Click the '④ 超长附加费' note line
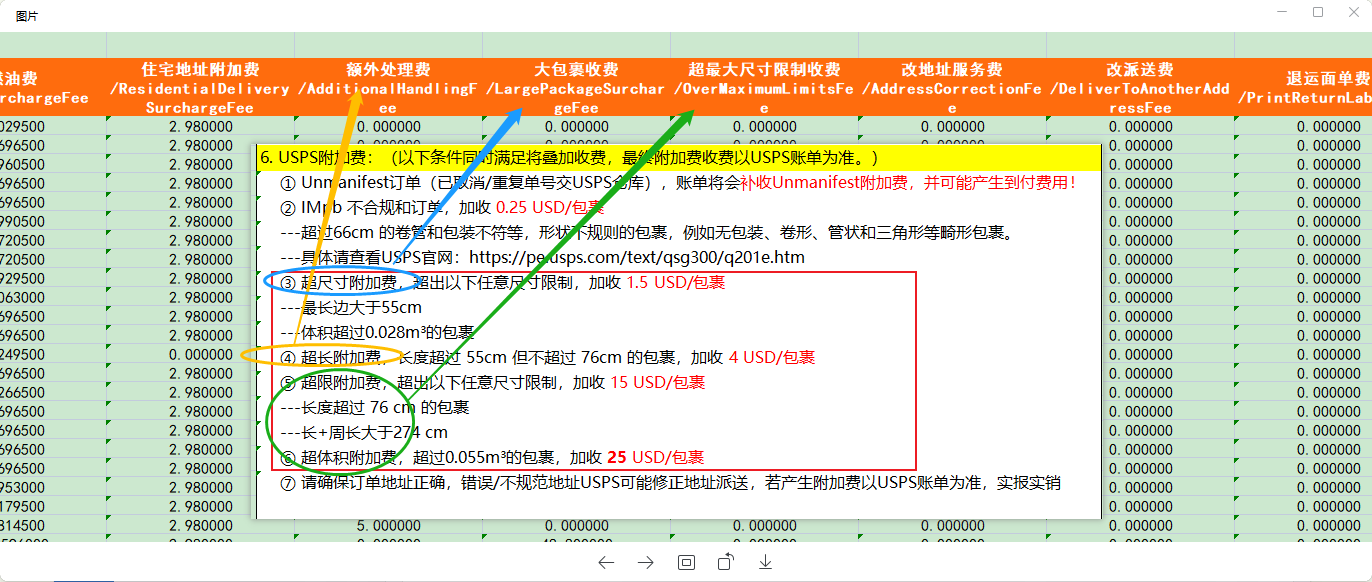1372x582 pixels. point(547,357)
